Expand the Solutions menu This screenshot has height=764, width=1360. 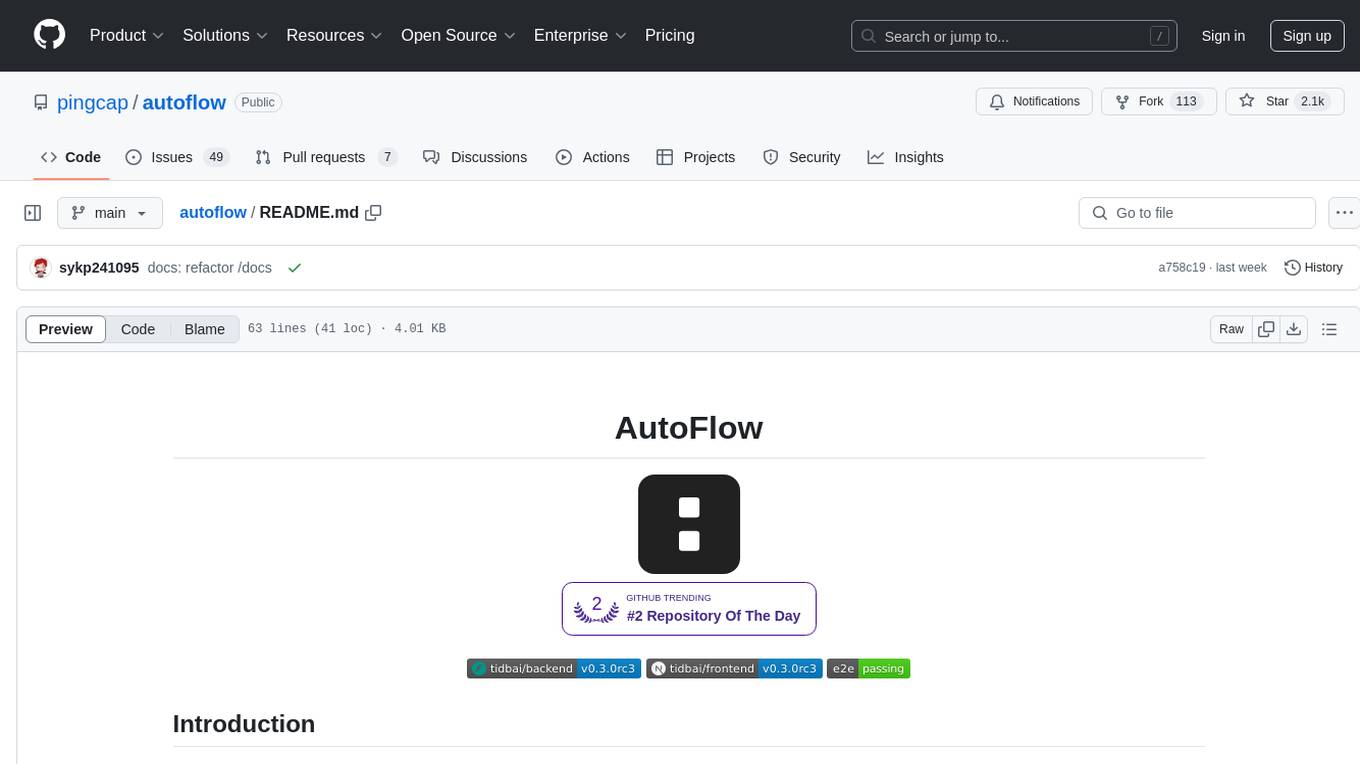(226, 35)
